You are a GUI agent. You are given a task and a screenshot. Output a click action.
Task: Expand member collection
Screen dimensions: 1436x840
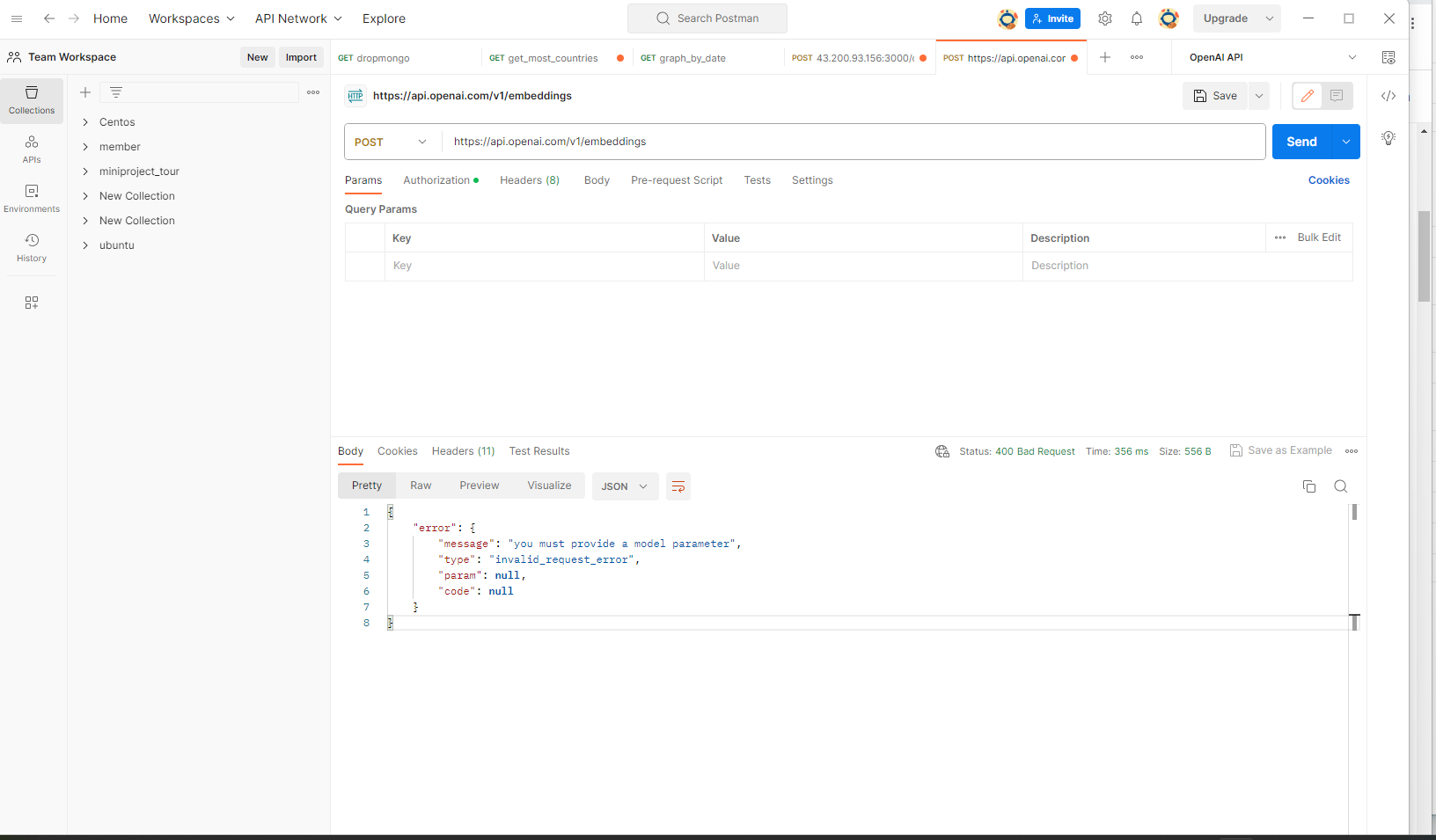pyautogui.click(x=85, y=147)
